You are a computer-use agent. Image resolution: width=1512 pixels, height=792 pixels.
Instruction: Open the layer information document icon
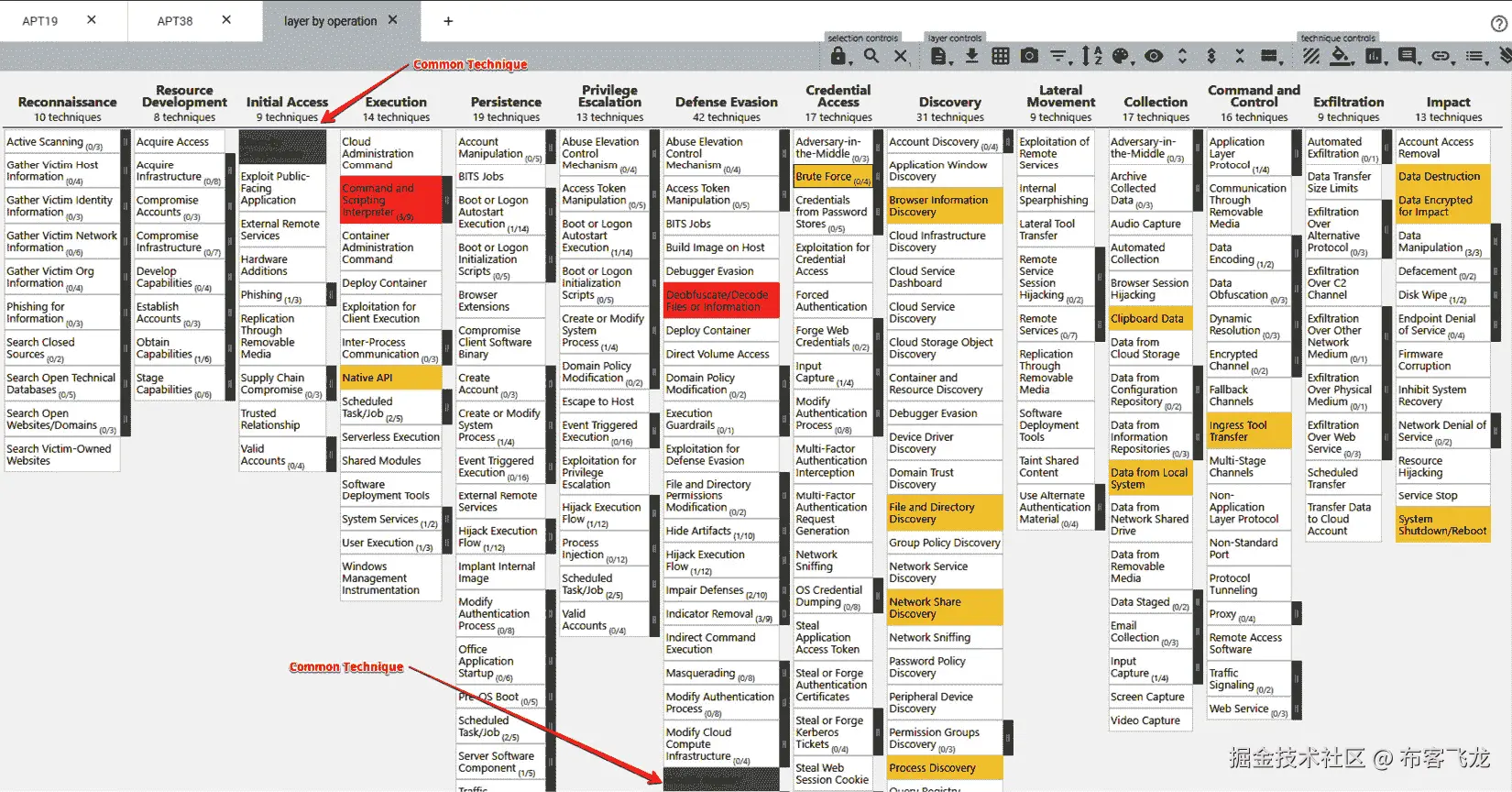click(938, 57)
